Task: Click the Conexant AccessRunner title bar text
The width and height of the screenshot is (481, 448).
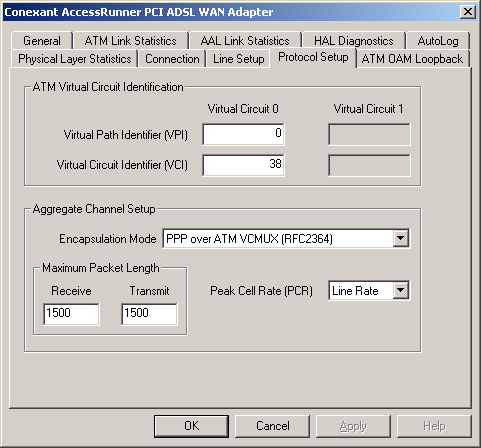Action: [x=139, y=12]
